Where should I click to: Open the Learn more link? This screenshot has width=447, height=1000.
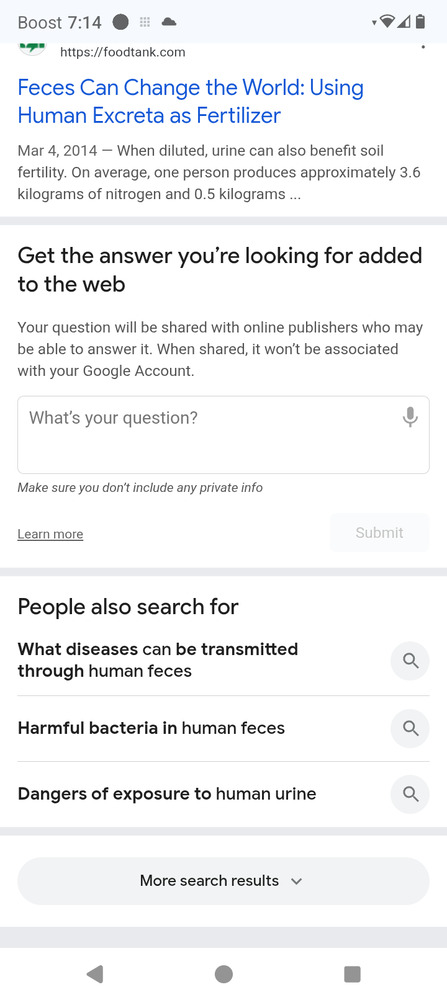point(50,534)
